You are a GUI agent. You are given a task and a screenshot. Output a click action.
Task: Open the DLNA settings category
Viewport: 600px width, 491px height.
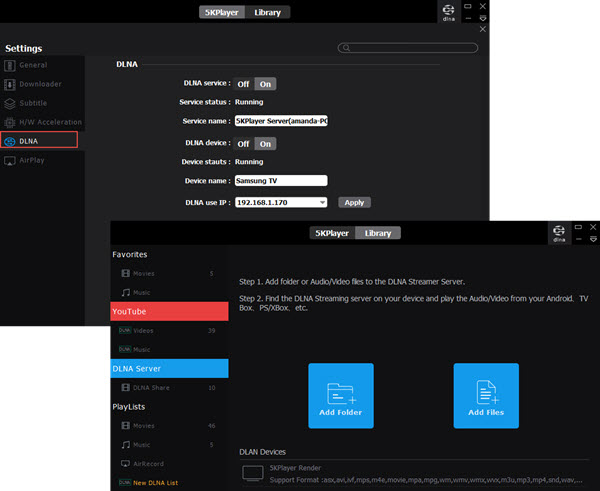pos(39,140)
